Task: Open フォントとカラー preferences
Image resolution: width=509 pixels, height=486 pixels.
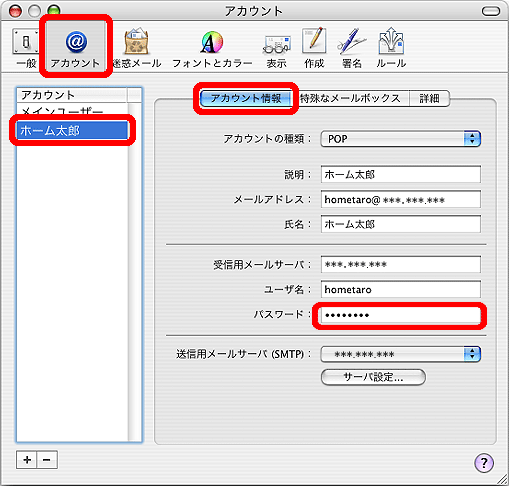Action: 212,48
